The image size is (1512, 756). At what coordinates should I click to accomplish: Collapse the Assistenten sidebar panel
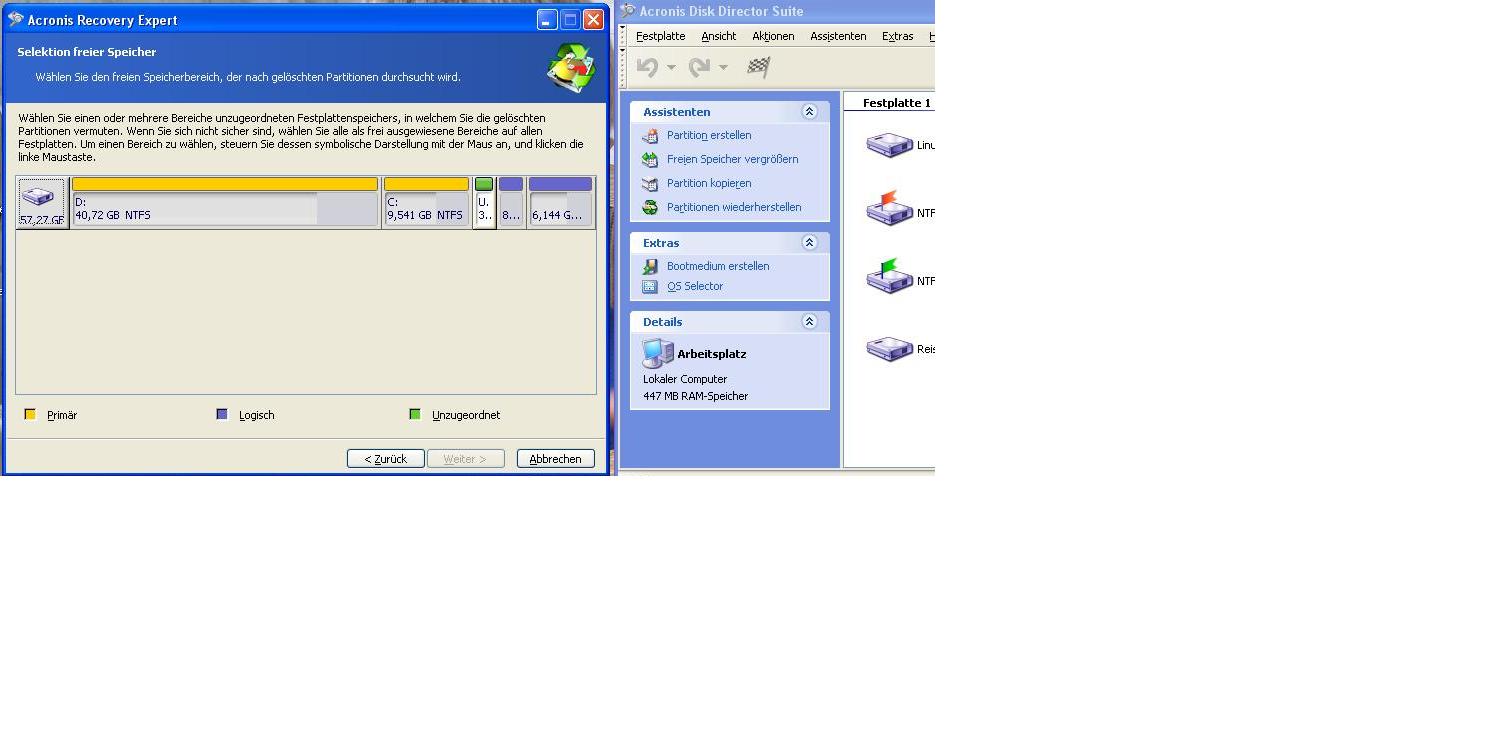point(810,112)
